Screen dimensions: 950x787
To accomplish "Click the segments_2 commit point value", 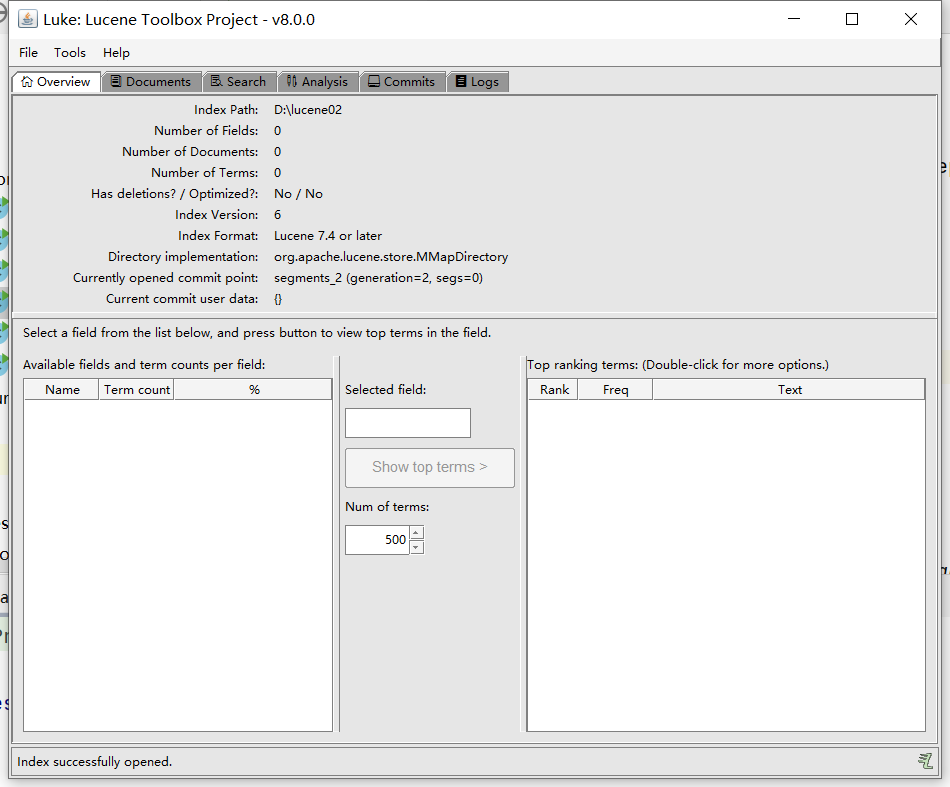I will [x=378, y=278].
